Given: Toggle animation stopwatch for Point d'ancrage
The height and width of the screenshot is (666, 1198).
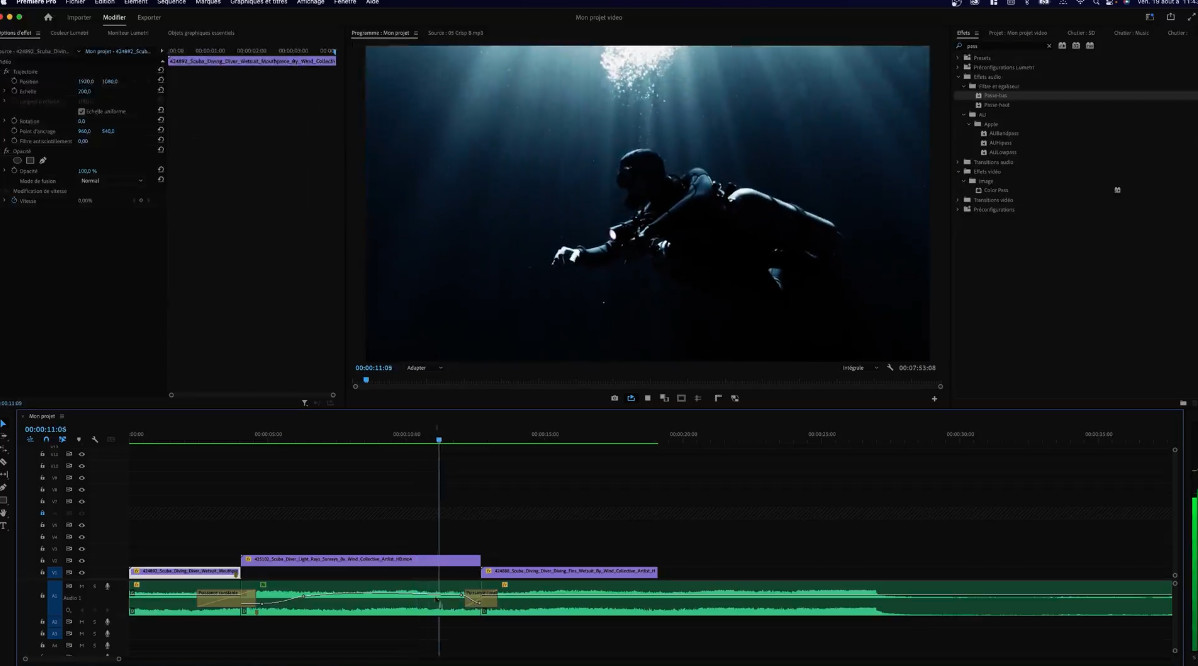Looking at the screenshot, I should (x=14, y=131).
